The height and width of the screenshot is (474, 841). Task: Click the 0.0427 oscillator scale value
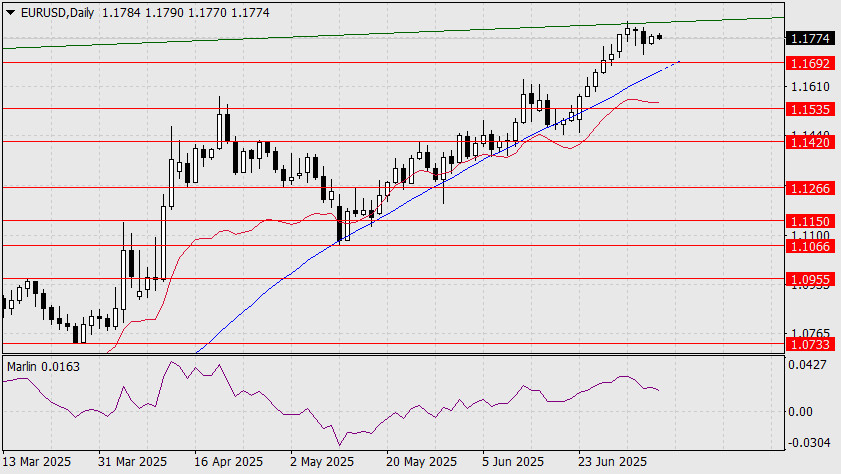click(x=807, y=365)
